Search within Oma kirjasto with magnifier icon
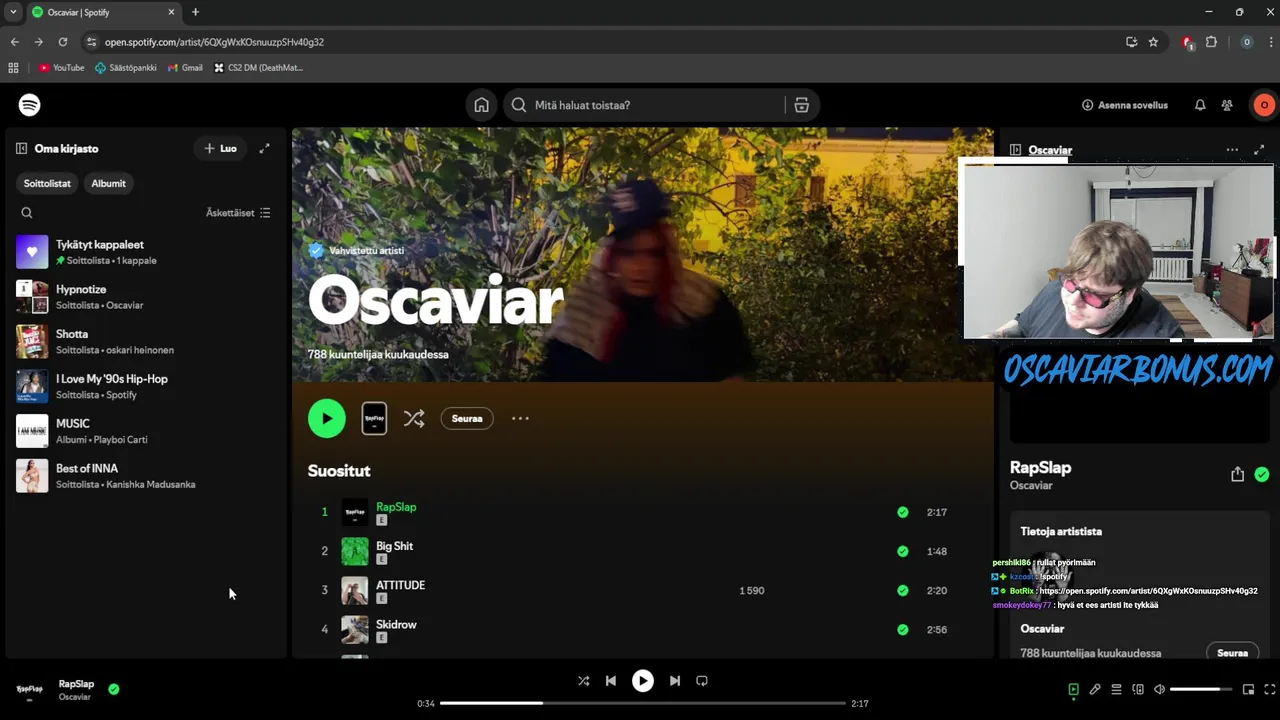Viewport: 1280px width, 720px height. point(27,212)
